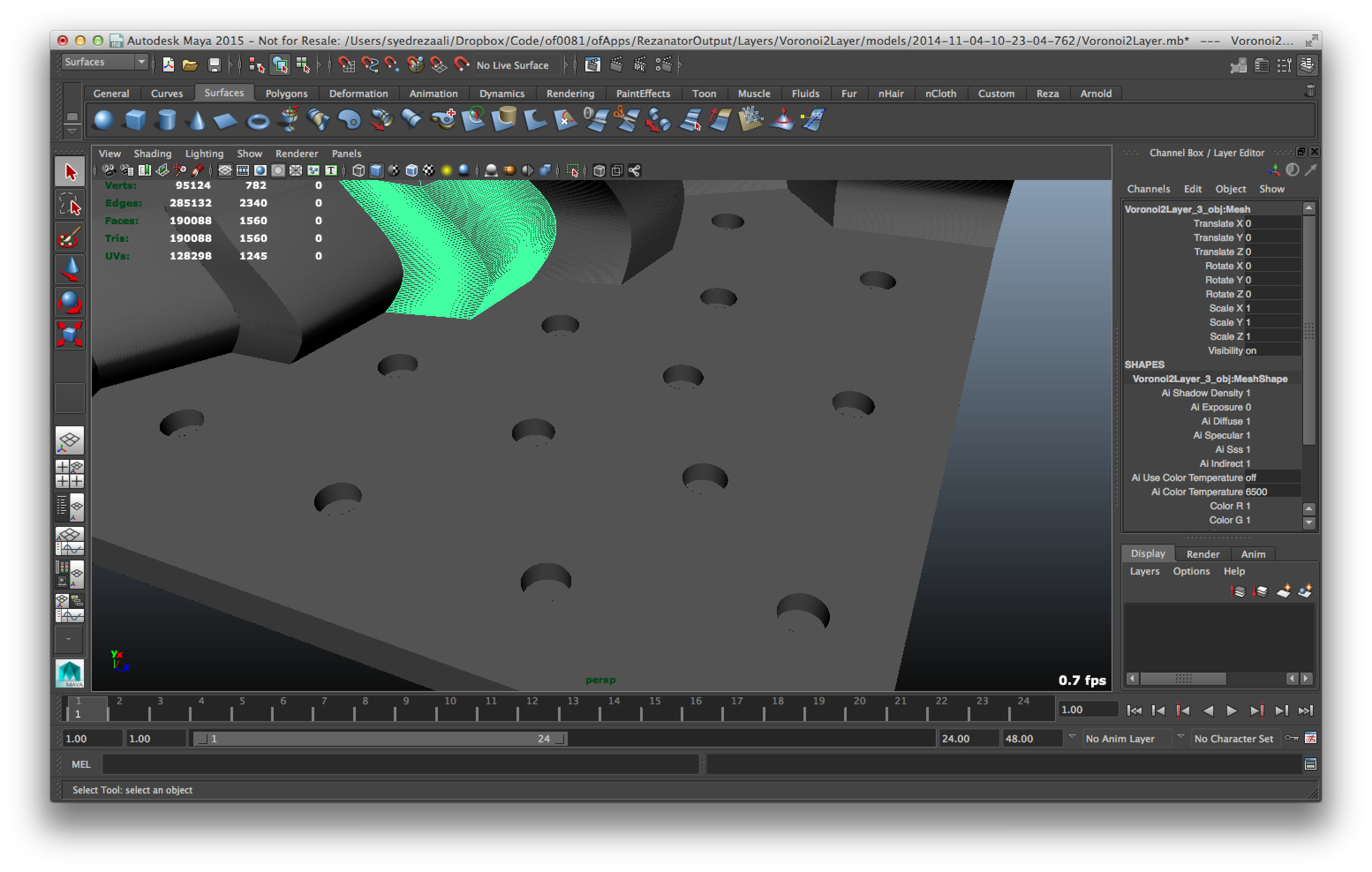Toggle Snap to Points magnet

(x=392, y=65)
